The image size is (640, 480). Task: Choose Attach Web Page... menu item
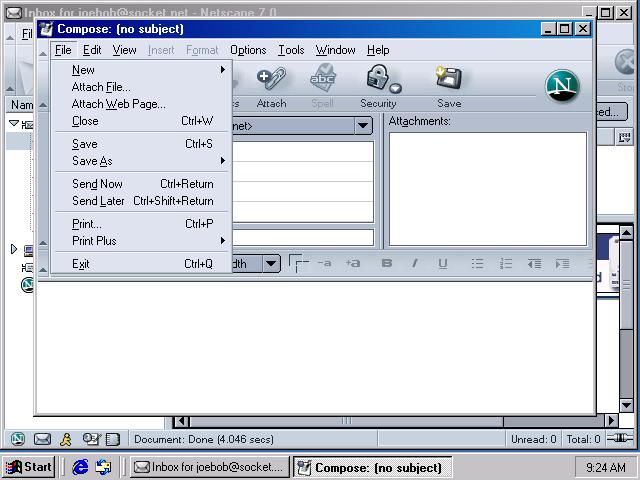pos(140,104)
